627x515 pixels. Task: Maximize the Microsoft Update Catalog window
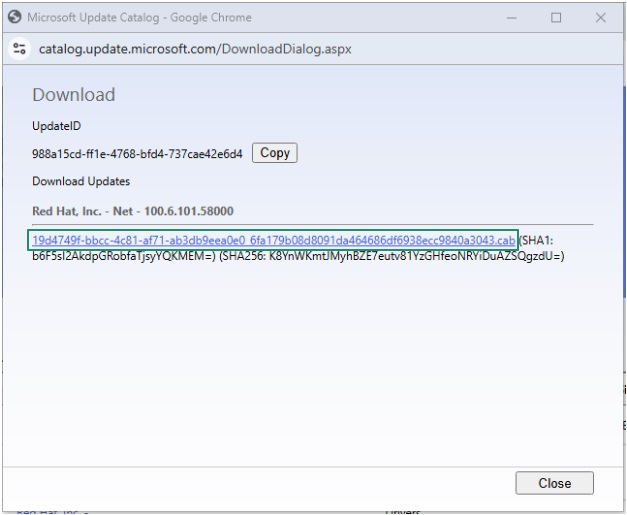(556, 18)
